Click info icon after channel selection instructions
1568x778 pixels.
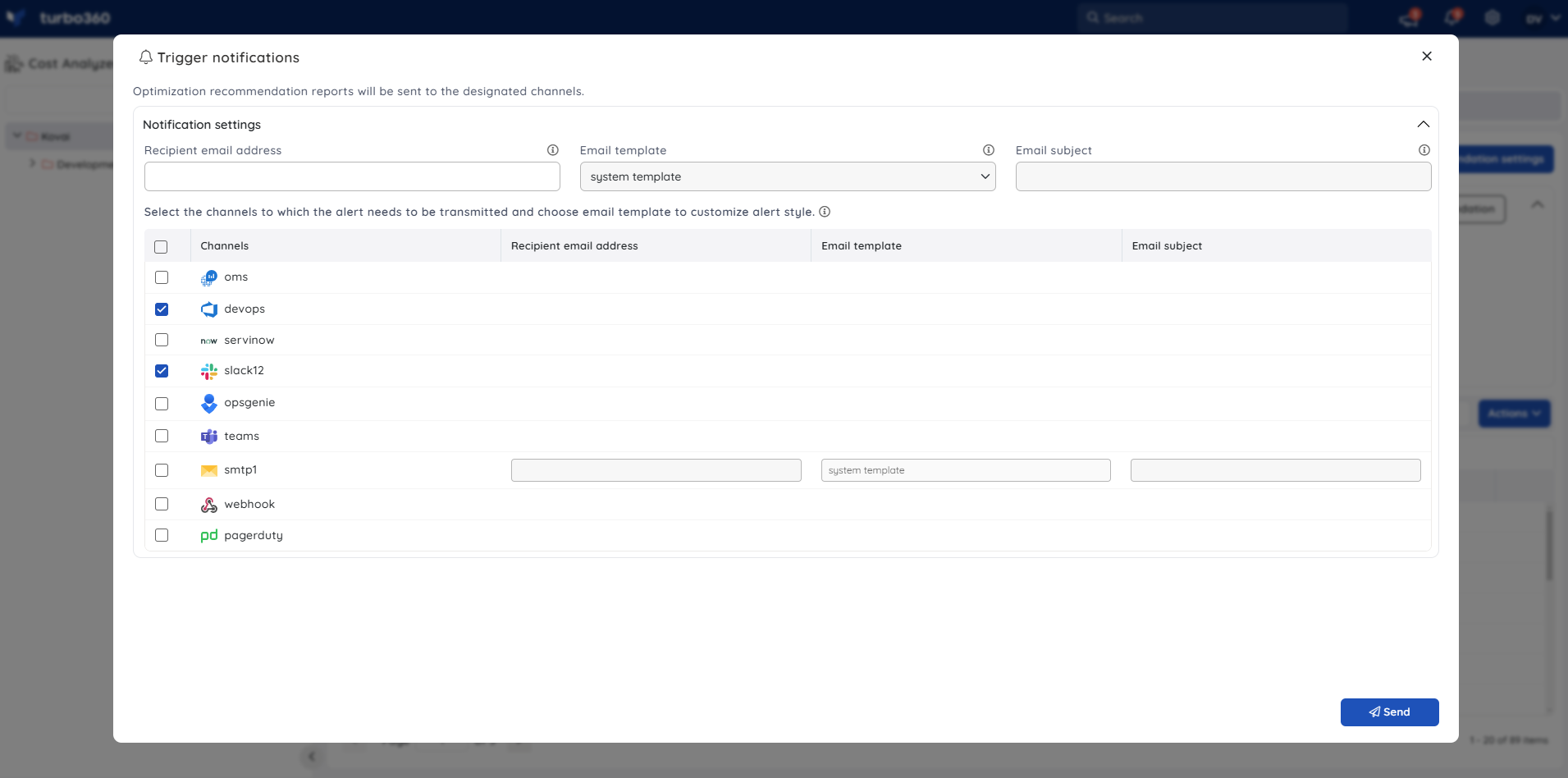coord(825,212)
